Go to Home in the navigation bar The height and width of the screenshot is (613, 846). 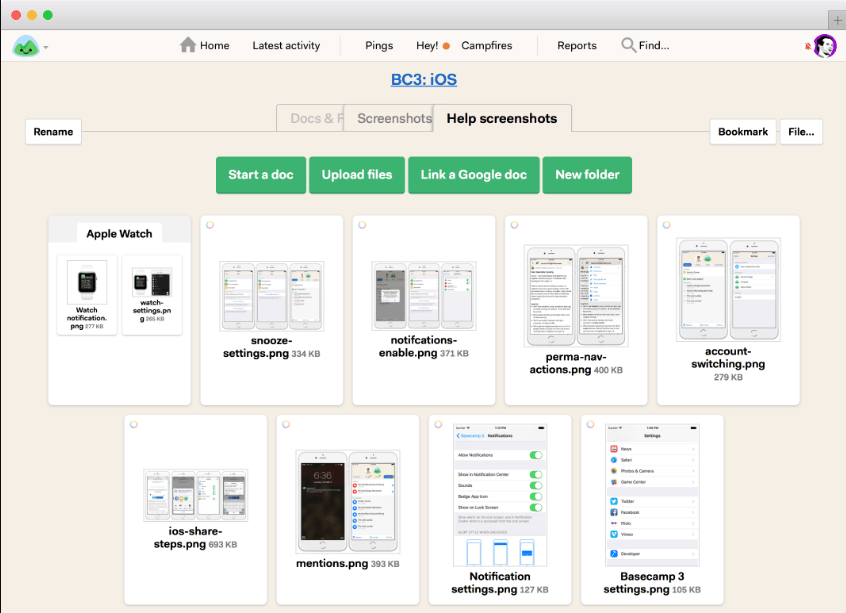205,45
